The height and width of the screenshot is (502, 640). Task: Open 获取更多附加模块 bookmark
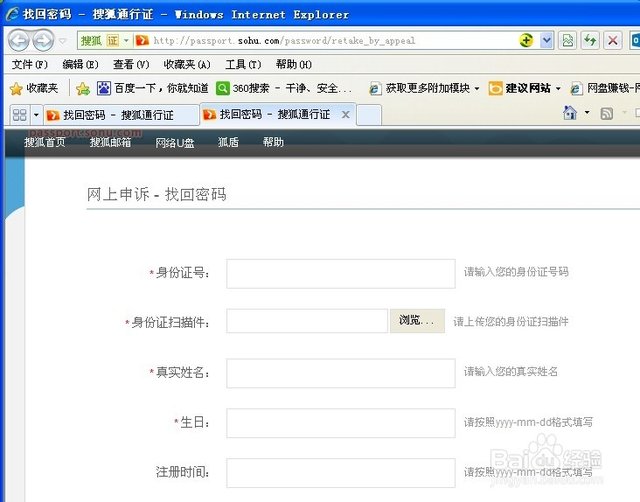point(420,88)
